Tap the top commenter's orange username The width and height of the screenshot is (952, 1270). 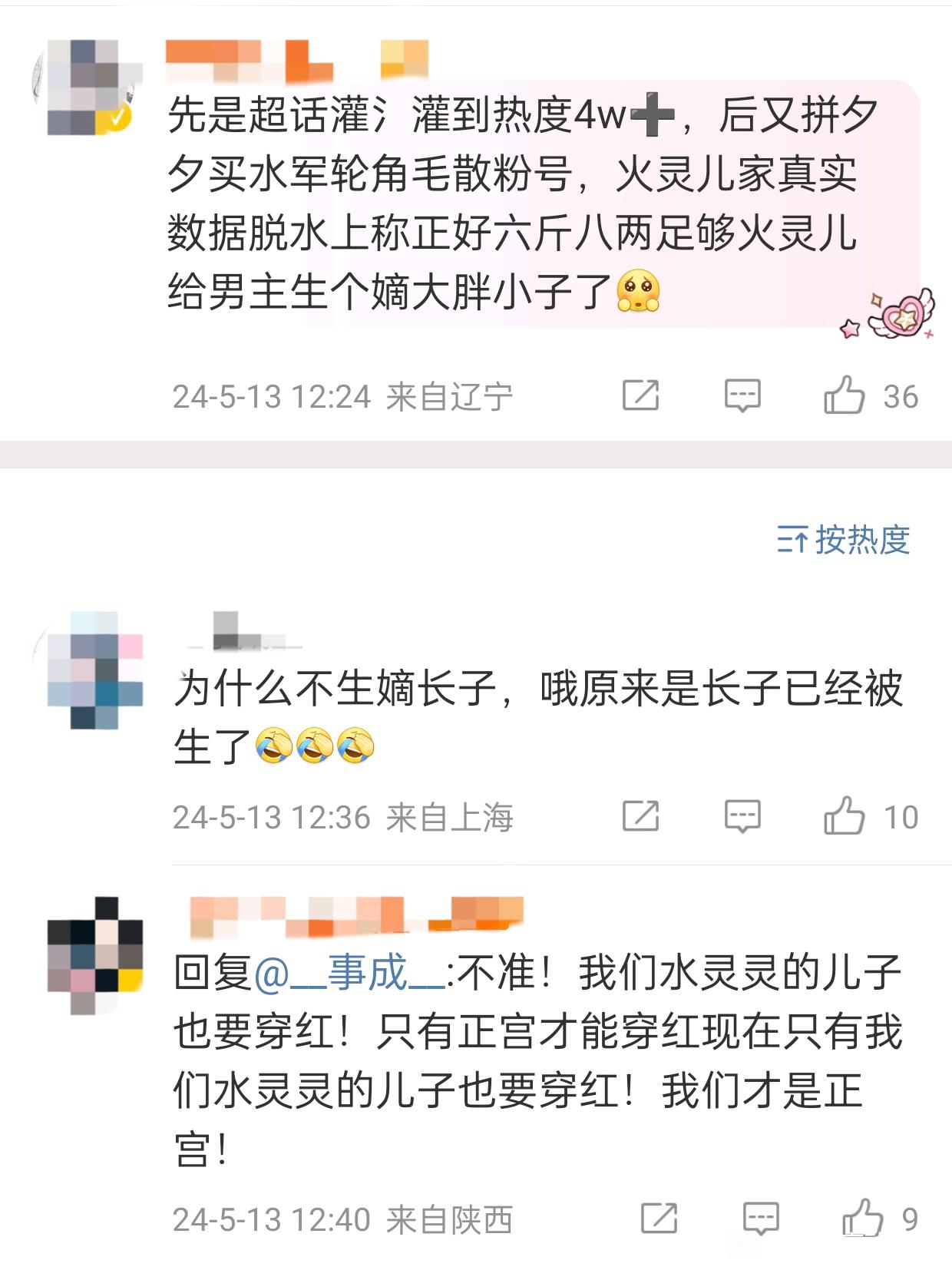pos(296,61)
